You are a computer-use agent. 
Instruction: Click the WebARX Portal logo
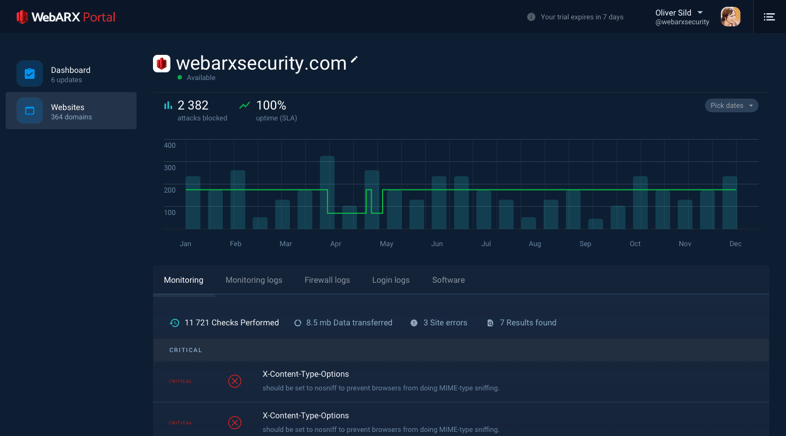click(66, 17)
